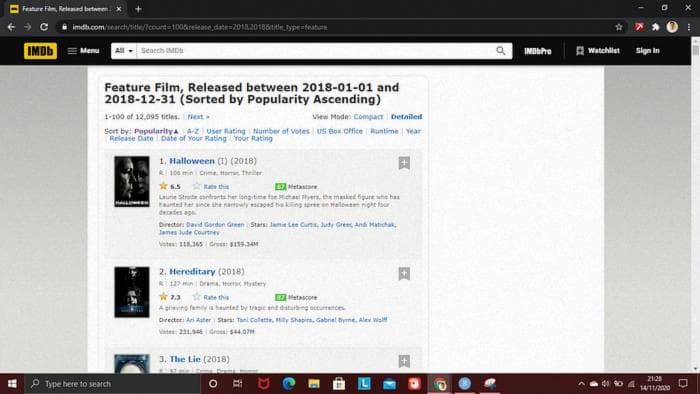Submit search with the magnifier icon
Viewport: 700px width, 394px height.
(501, 51)
